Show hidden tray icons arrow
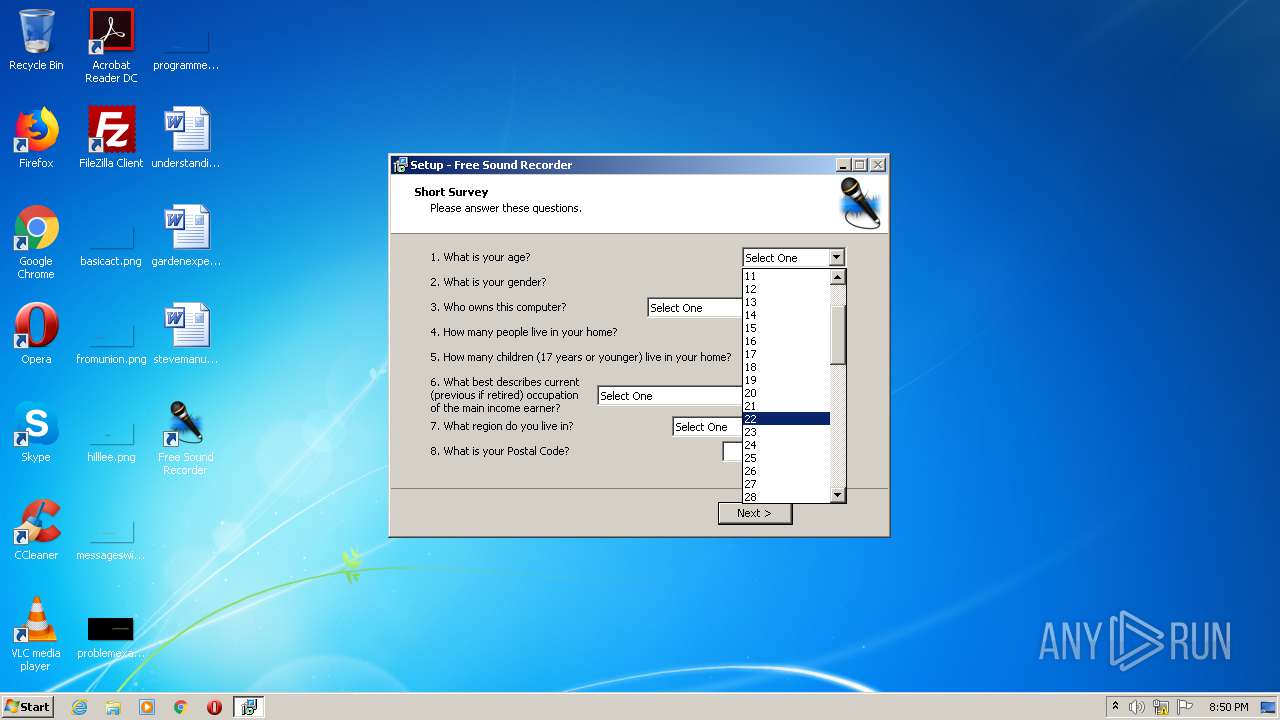The image size is (1280, 720). point(1115,706)
